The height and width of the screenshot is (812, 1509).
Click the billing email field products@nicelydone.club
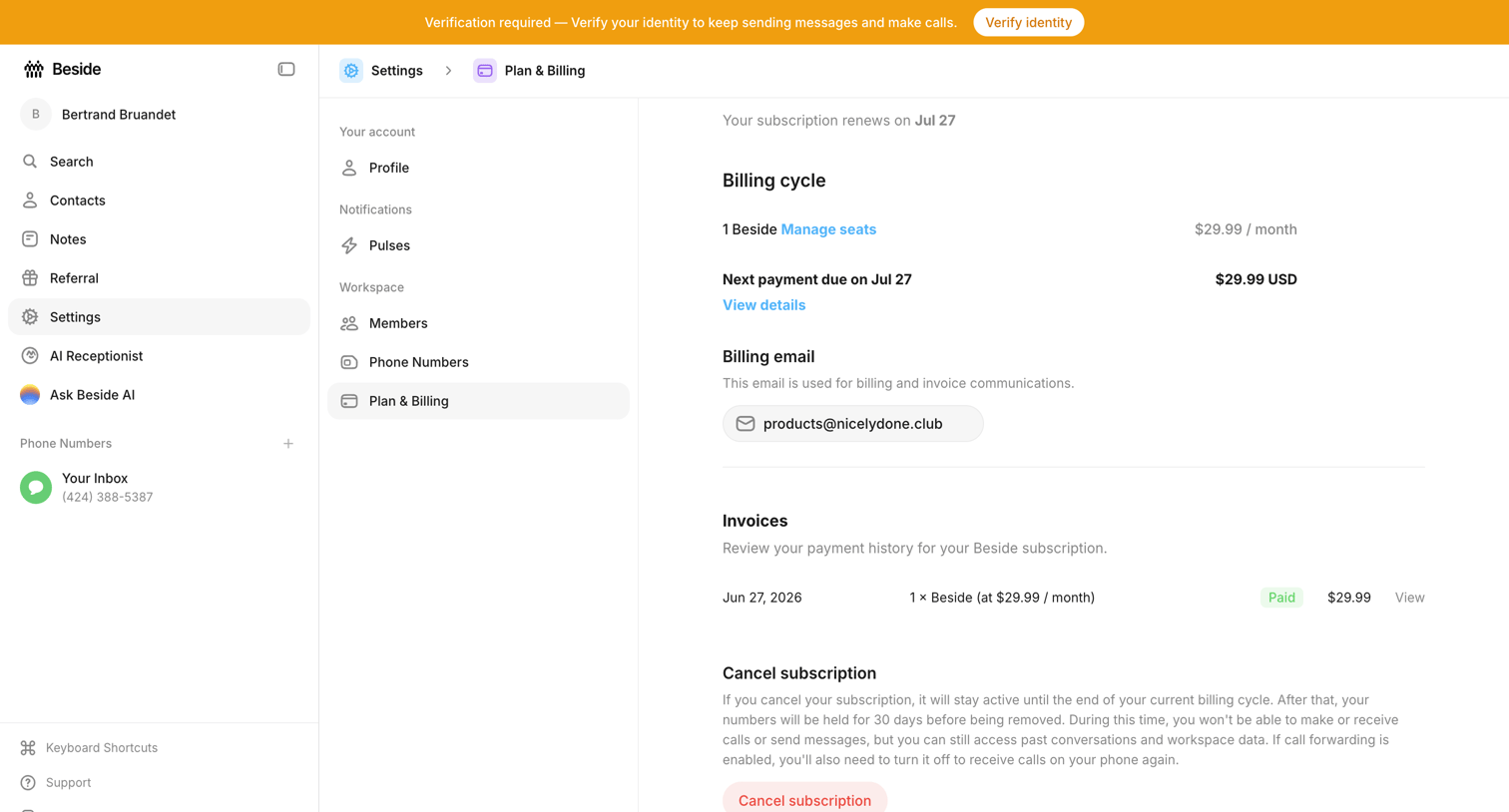coord(852,424)
